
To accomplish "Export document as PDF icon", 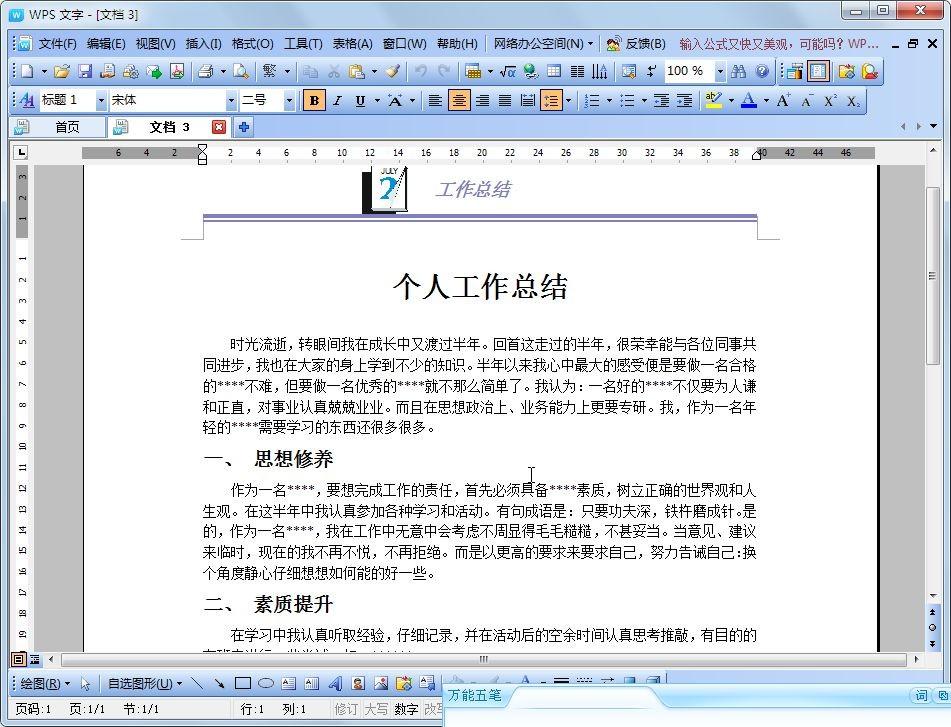I will [176, 72].
